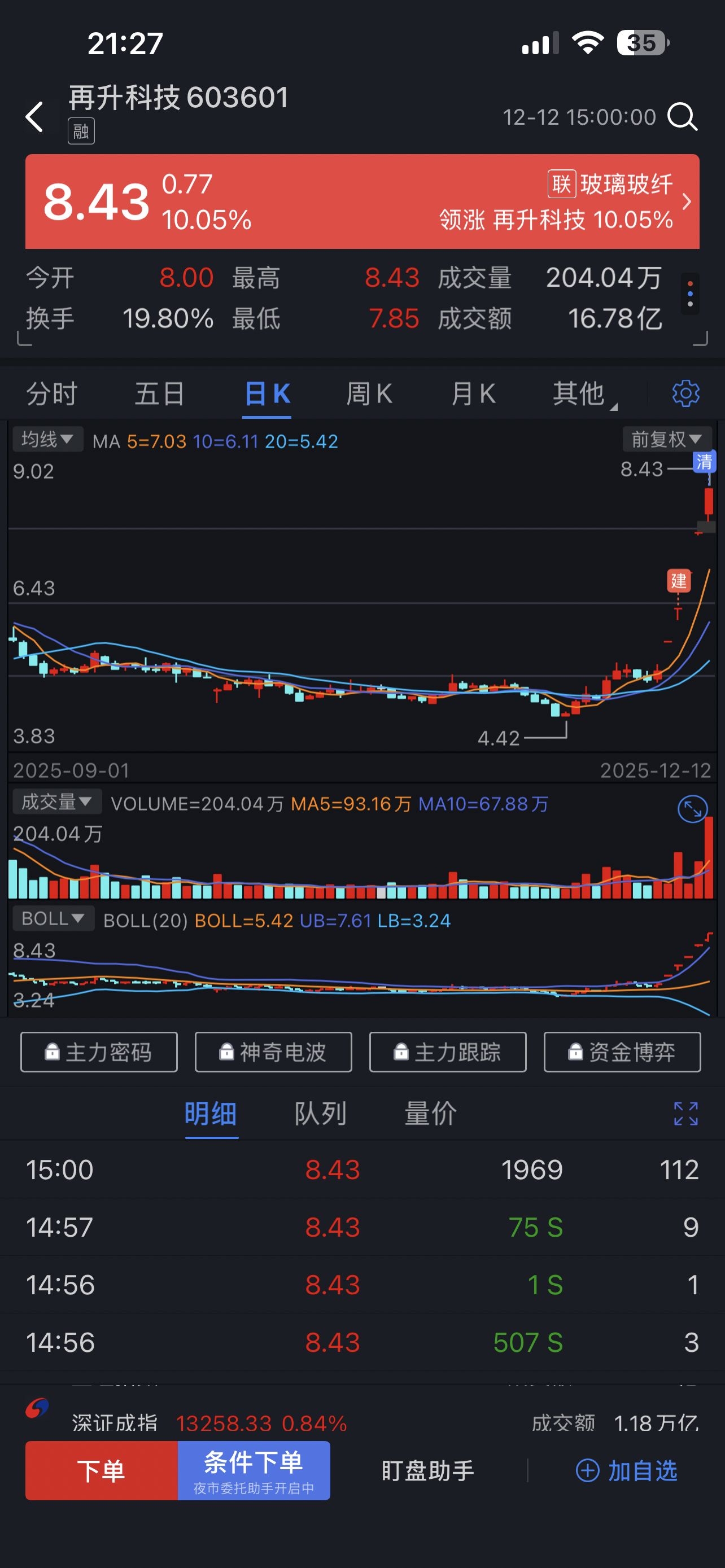
Task: Tap the 4.42 low price annotation
Action: pyautogui.click(x=499, y=738)
